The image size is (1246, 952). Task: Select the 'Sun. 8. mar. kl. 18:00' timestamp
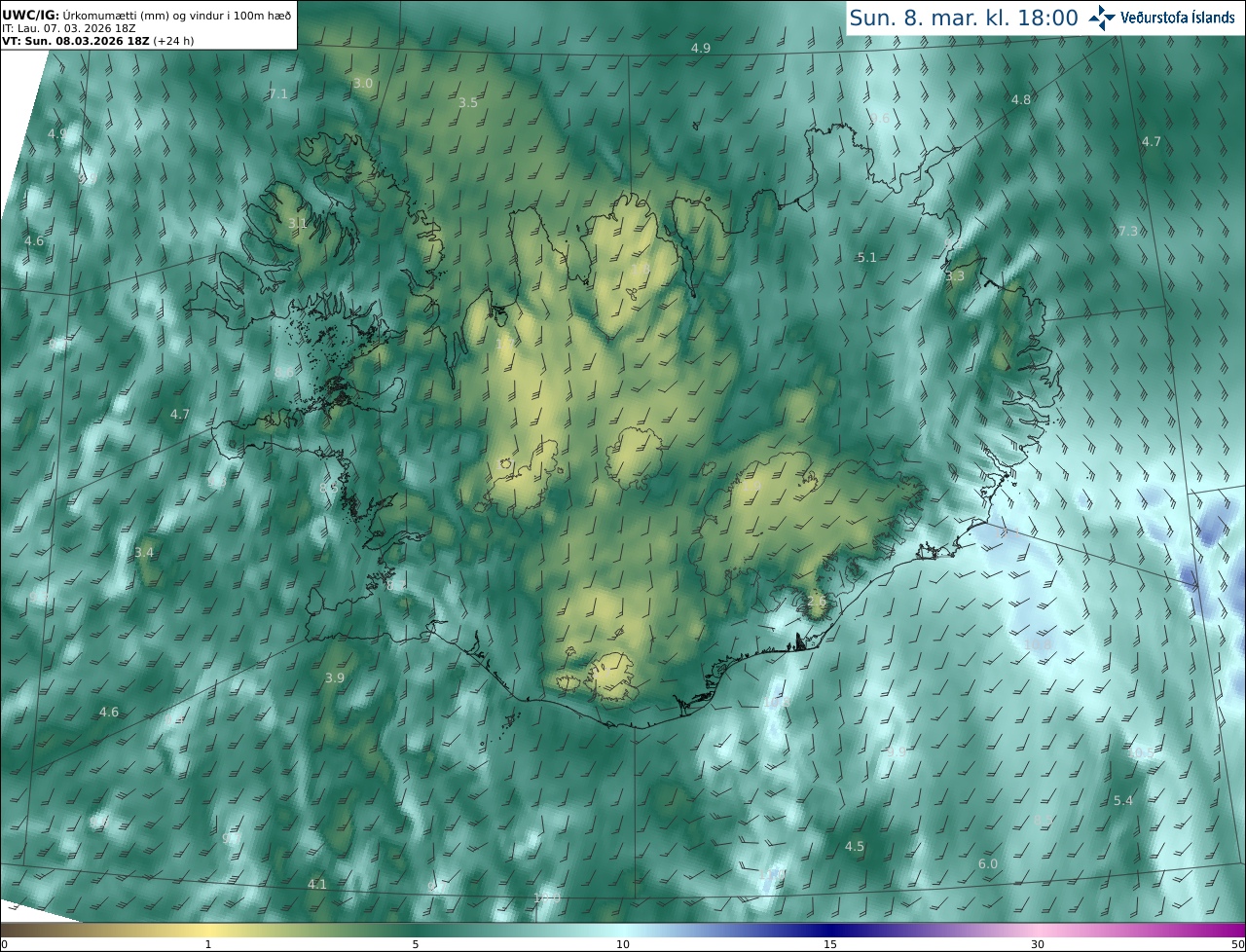pos(964,18)
